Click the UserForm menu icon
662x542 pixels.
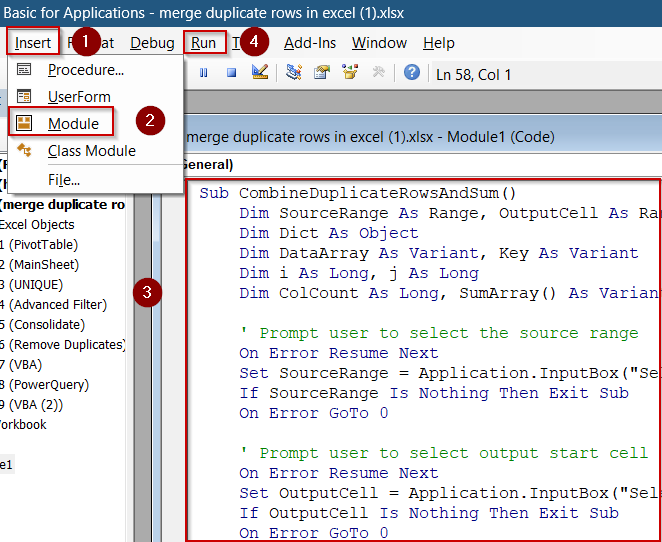click(x=24, y=96)
